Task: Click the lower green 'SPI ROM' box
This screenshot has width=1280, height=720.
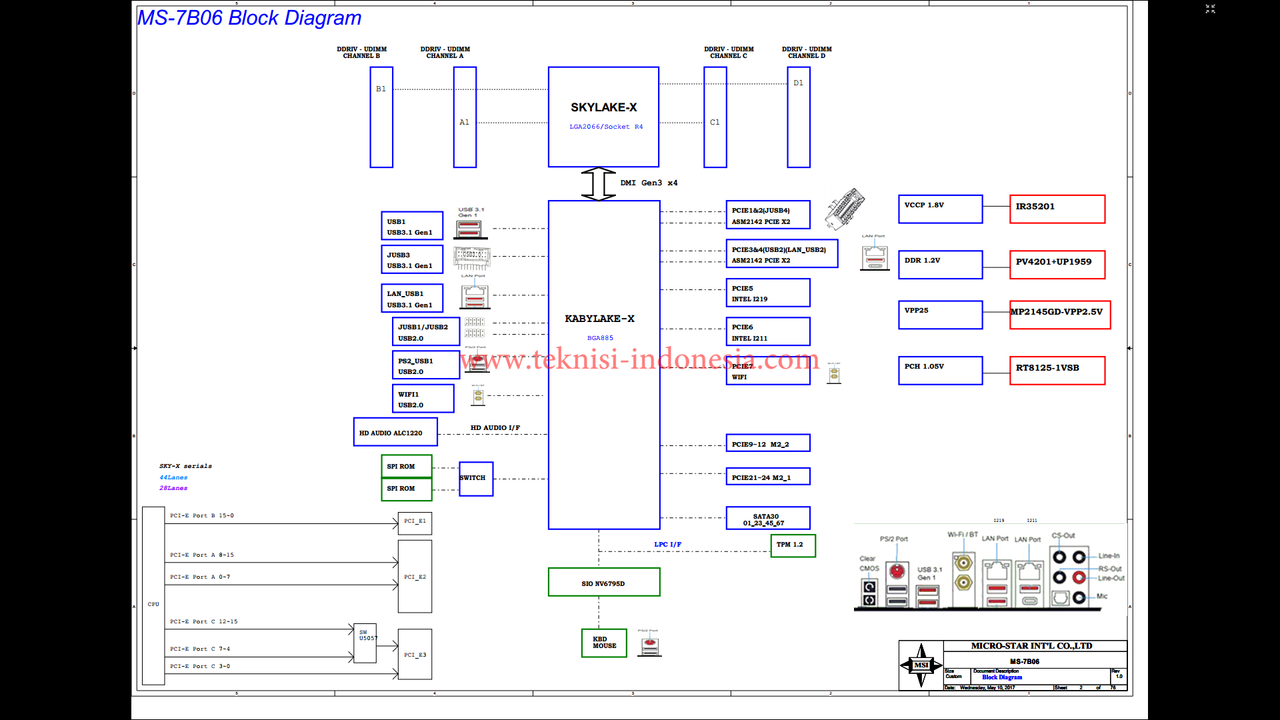Action: coord(406,489)
